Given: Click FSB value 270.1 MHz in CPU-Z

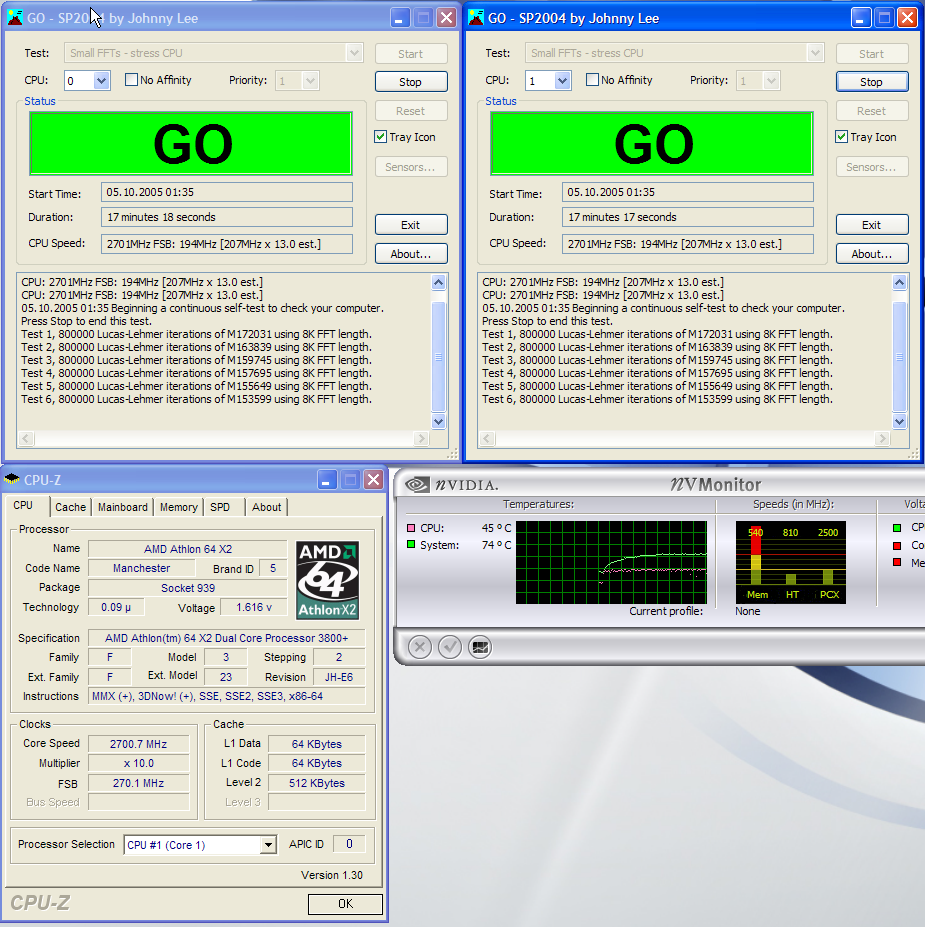Looking at the screenshot, I should (138, 783).
